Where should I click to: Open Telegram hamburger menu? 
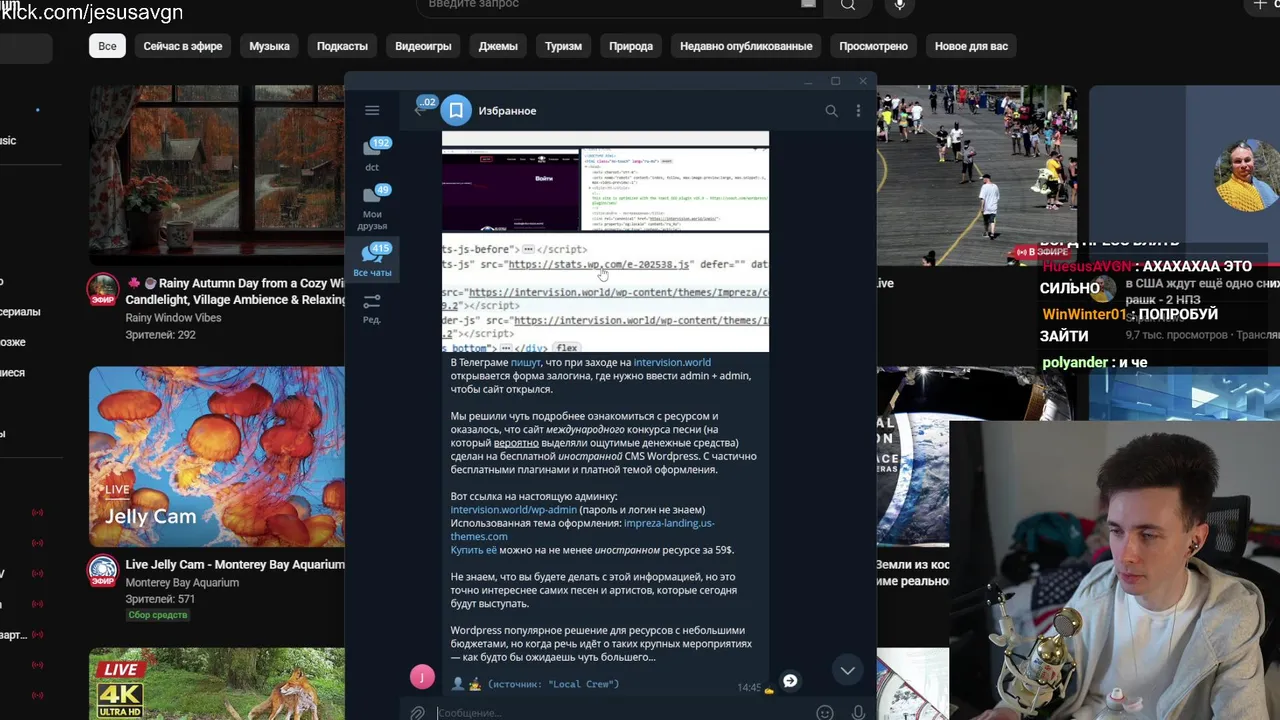372,111
